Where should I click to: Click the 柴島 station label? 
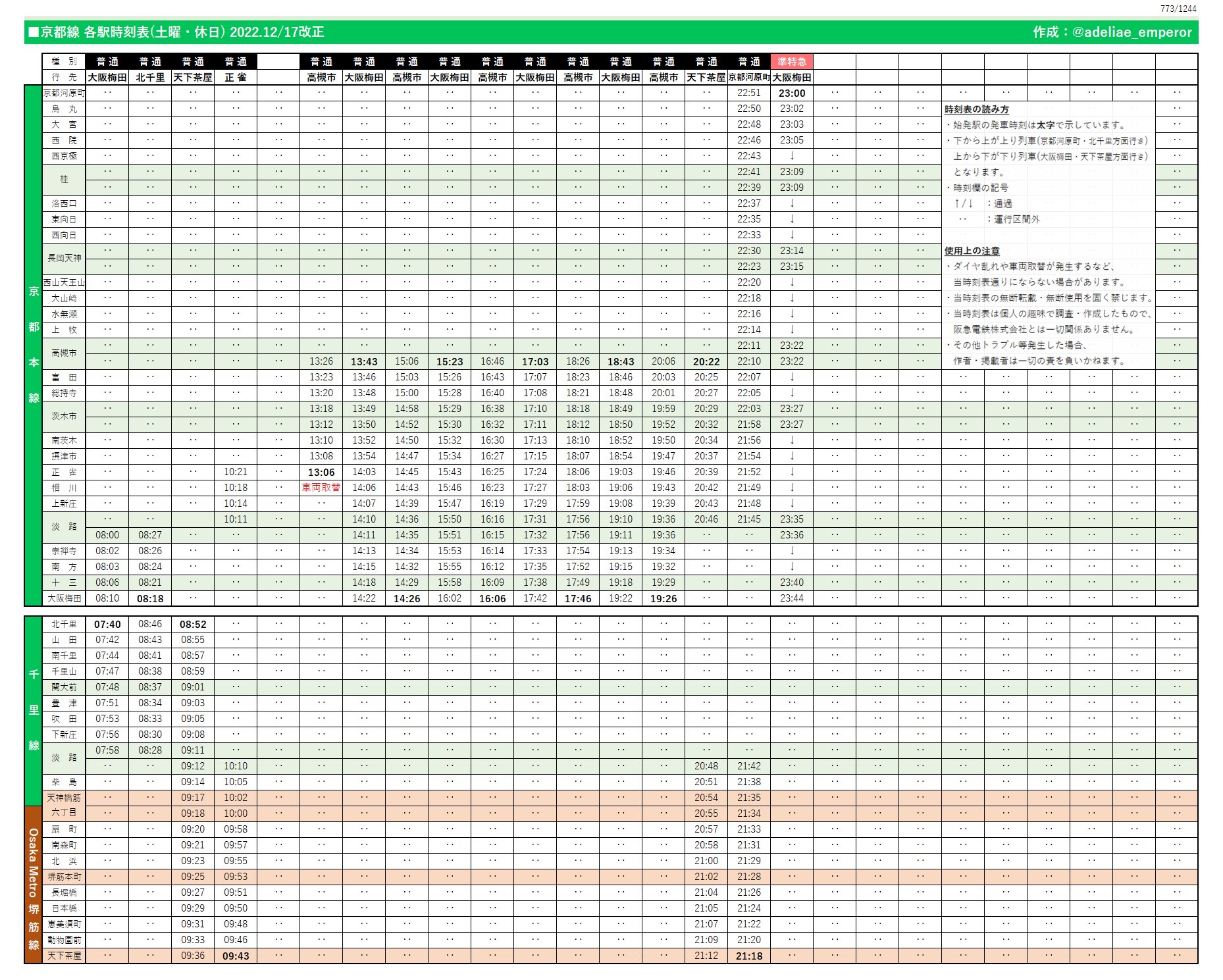[x=64, y=782]
